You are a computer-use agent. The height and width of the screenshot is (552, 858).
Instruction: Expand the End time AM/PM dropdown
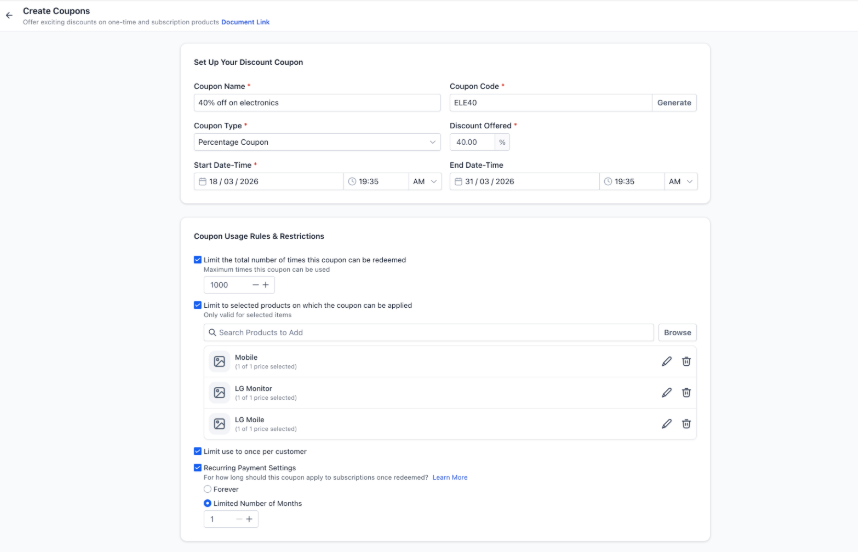click(x=680, y=182)
